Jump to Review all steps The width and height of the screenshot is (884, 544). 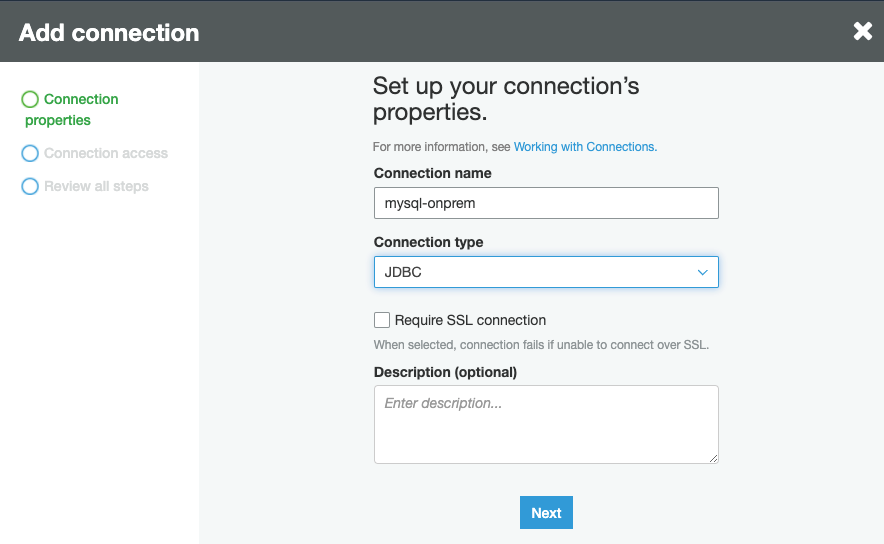pos(96,186)
